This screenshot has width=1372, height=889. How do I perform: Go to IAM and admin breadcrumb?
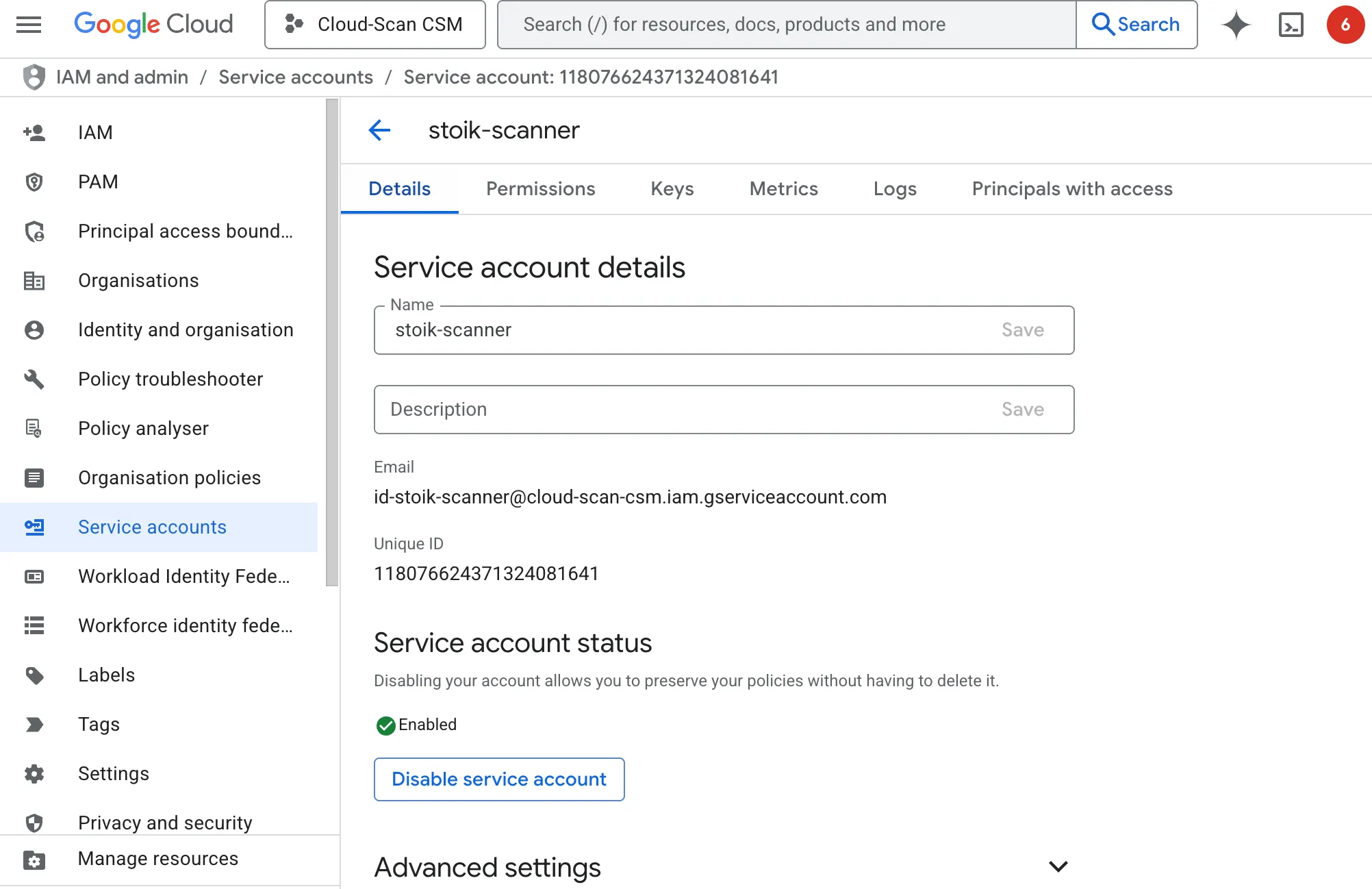tap(122, 77)
